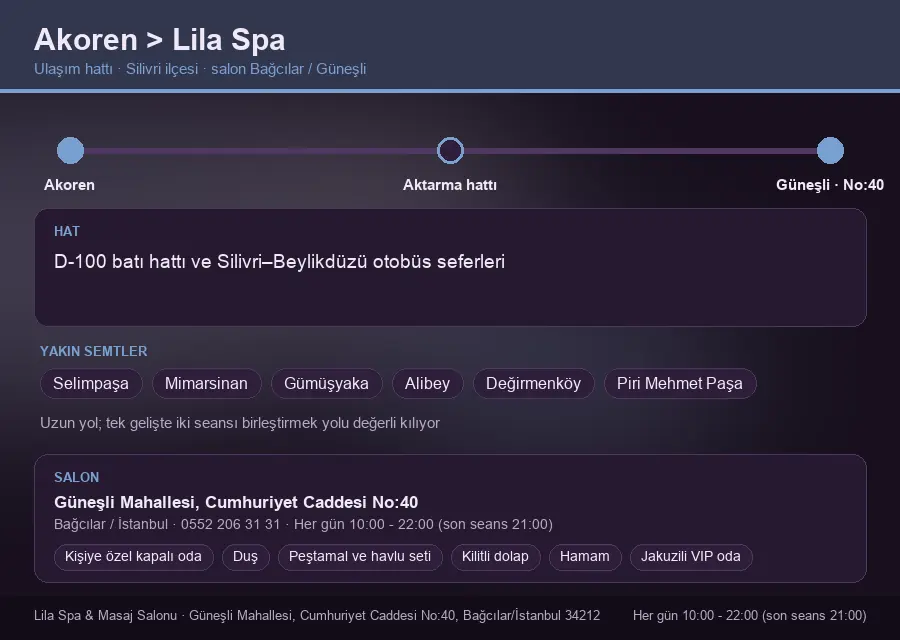The height and width of the screenshot is (640, 900).
Task: Click the Akoren > Lila Spa heading
Action: click(160, 40)
